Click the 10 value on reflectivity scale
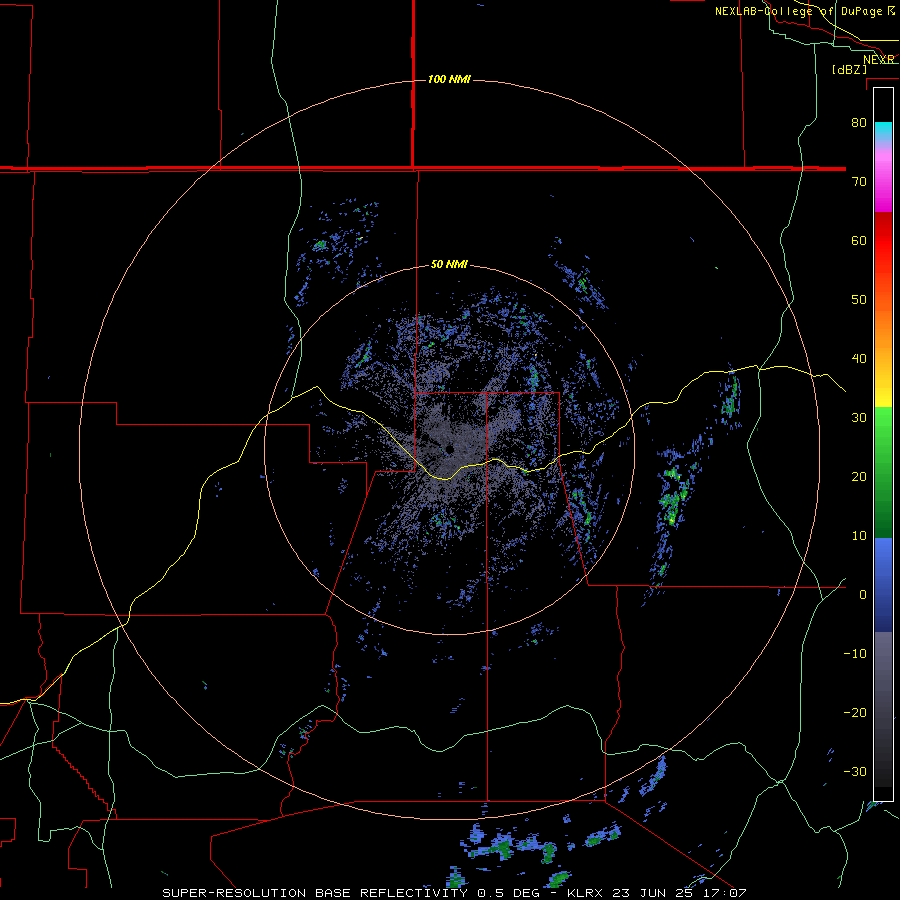Image resolution: width=900 pixels, height=900 pixels. (x=859, y=536)
